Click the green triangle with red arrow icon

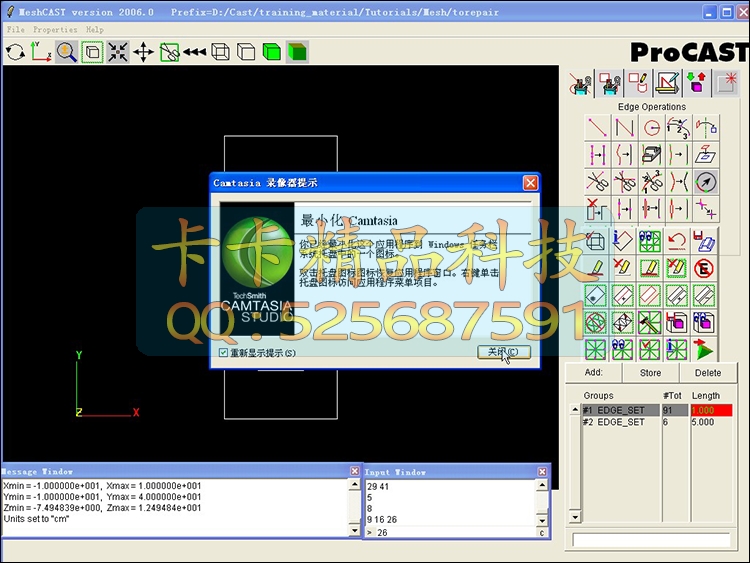point(704,350)
